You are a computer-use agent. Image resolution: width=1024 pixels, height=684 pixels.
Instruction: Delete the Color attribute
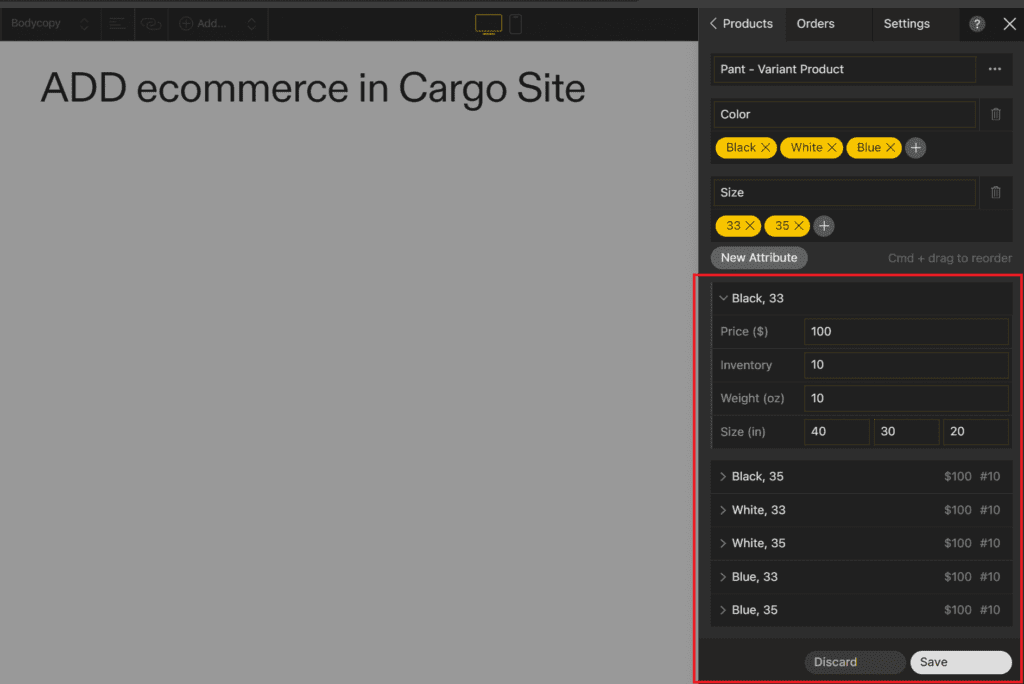tap(995, 114)
